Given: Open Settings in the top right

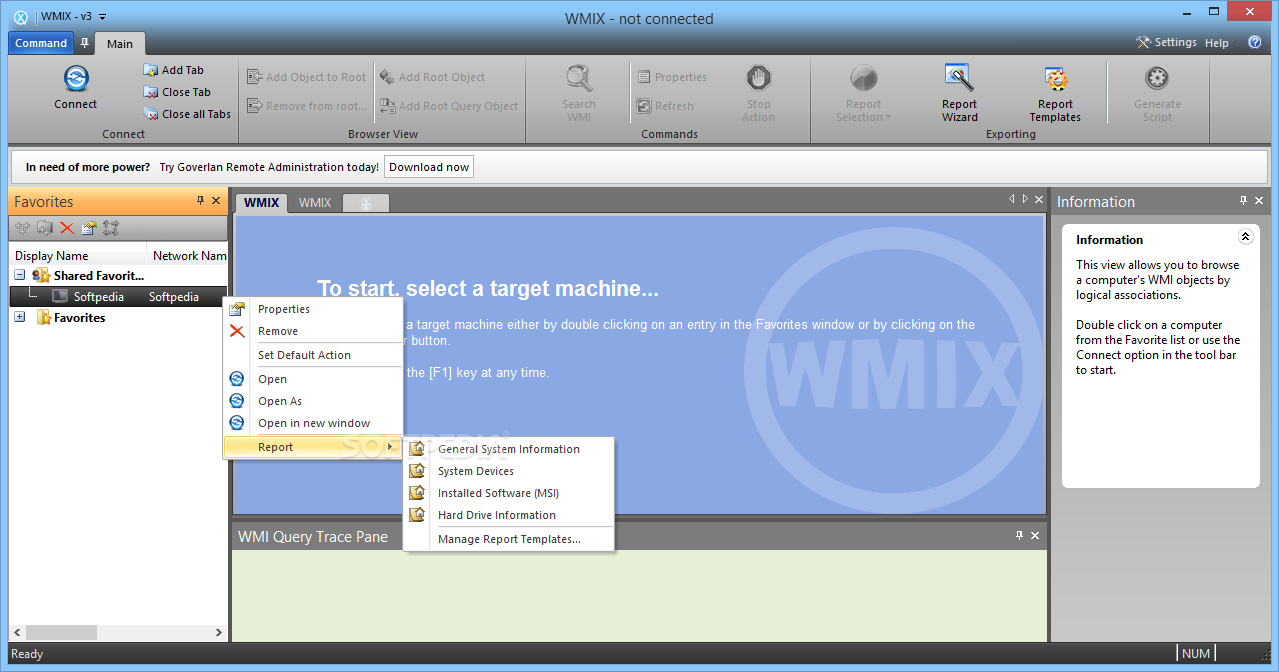Looking at the screenshot, I should 1166,42.
